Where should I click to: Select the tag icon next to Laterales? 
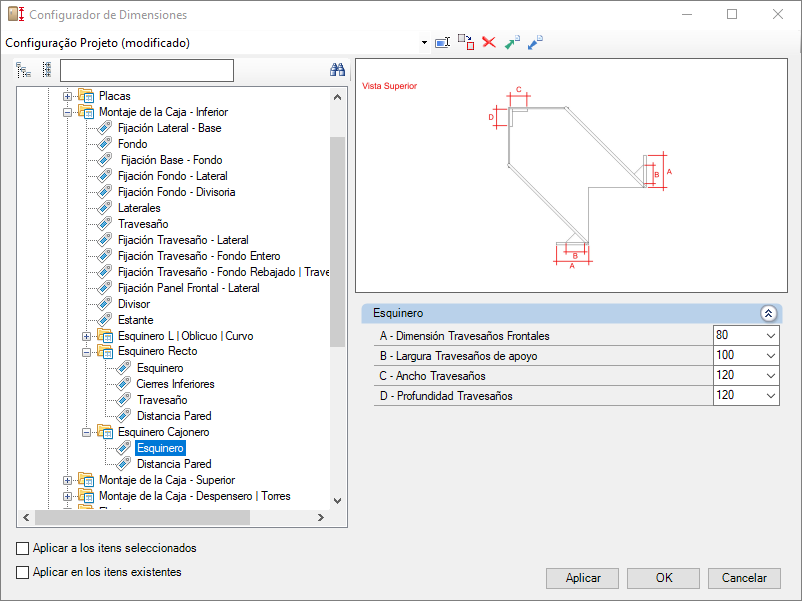click(104, 208)
